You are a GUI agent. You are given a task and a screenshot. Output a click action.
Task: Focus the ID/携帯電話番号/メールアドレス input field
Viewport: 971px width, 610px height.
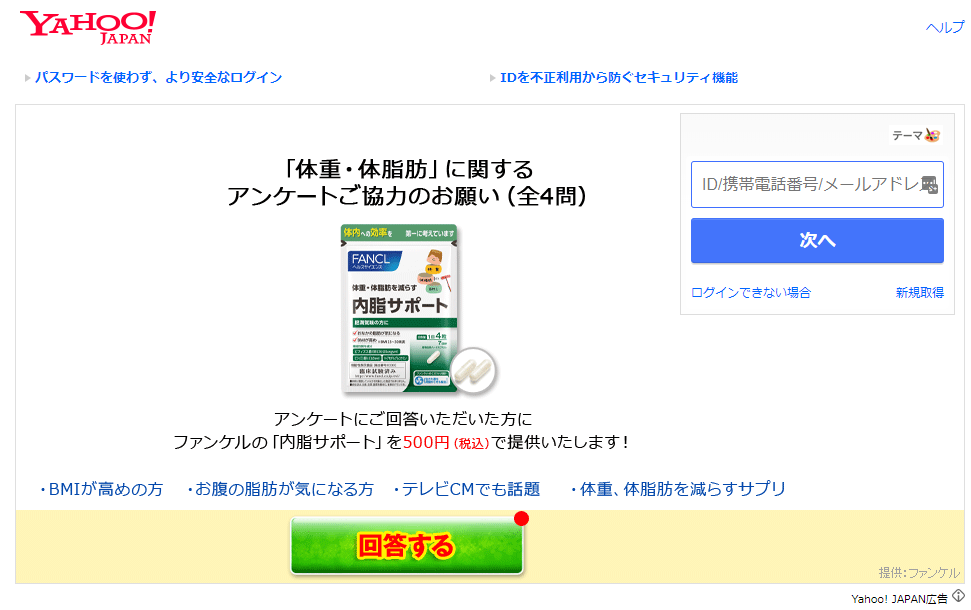(x=817, y=185)
